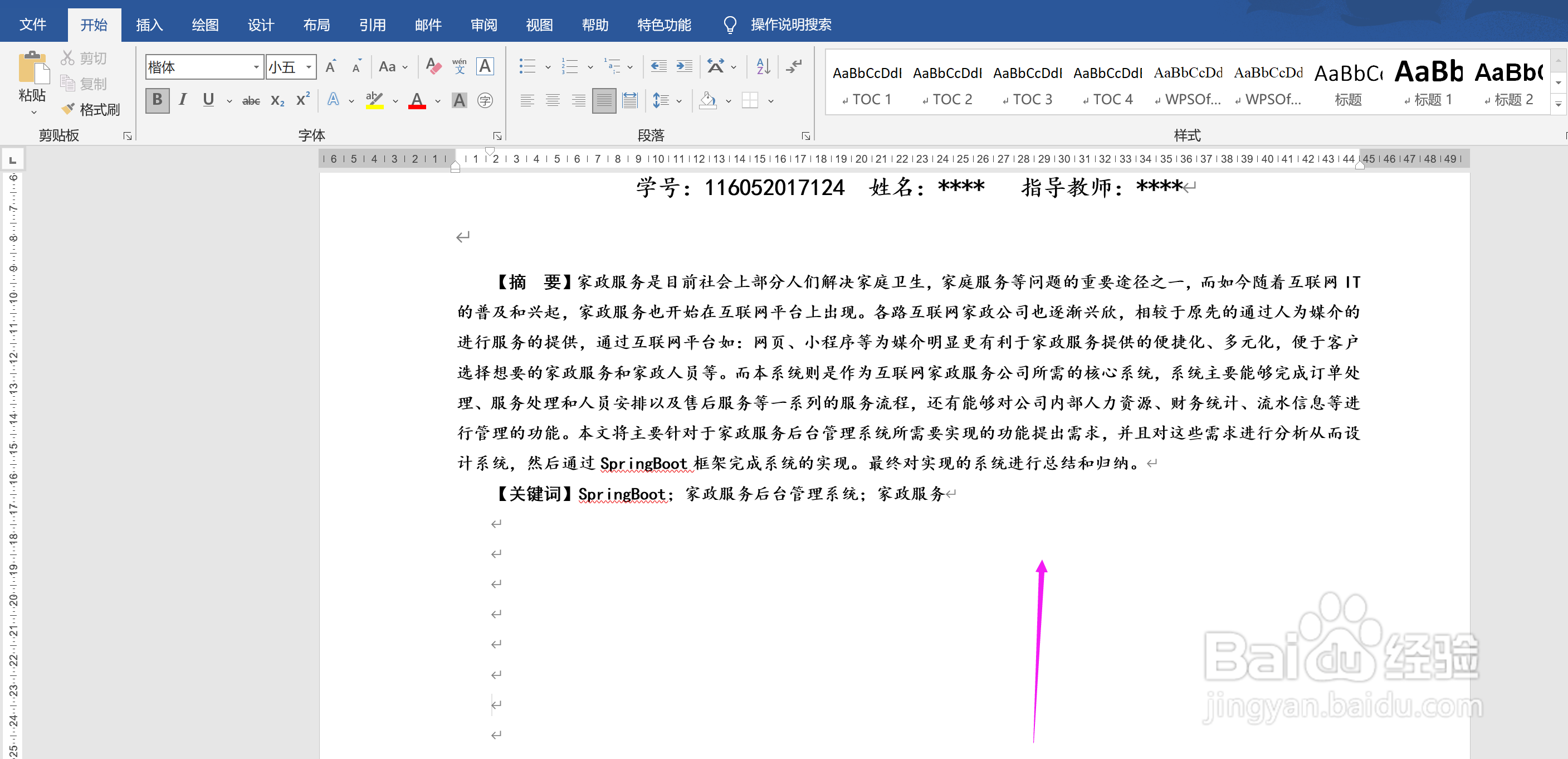
Task: Apply text effects outlined A icon
Action: click(x=333, y=100)
